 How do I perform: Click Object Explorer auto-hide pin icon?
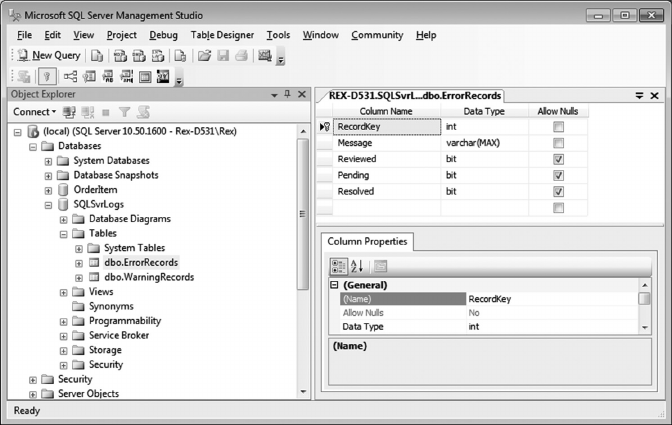(x=288, y=94)
